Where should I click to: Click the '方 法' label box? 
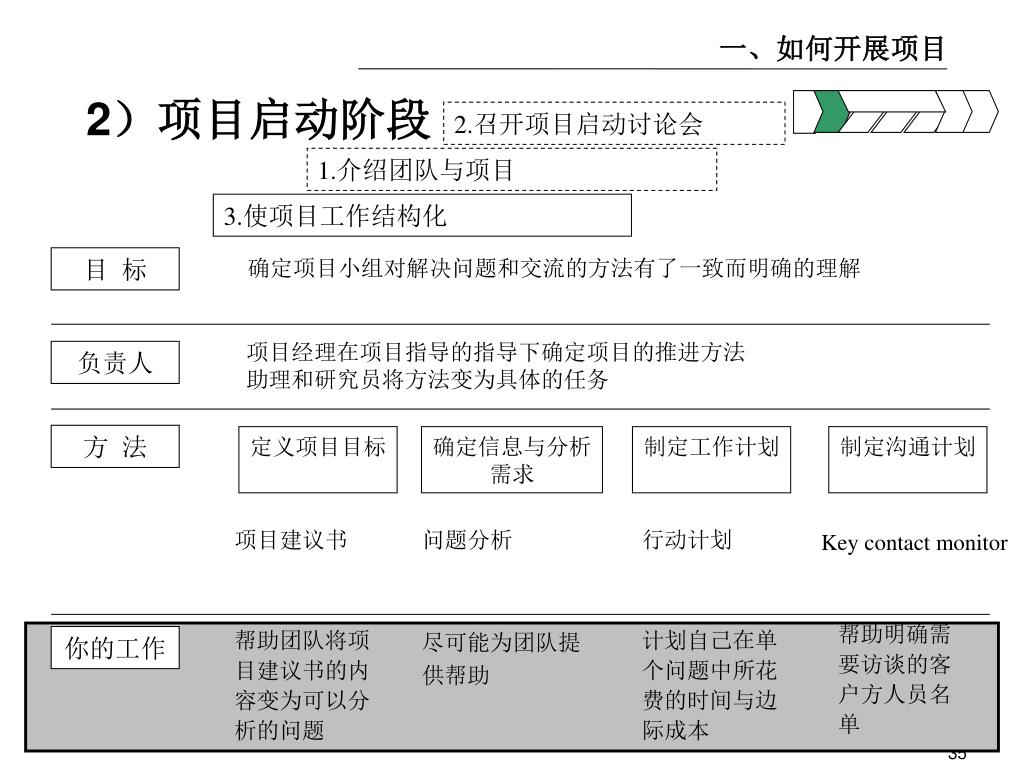point(115,447)
